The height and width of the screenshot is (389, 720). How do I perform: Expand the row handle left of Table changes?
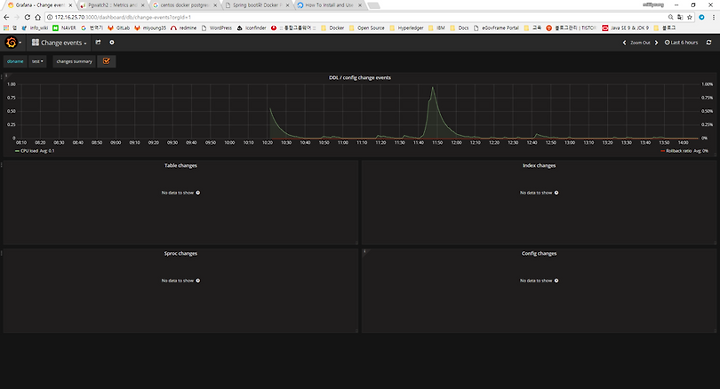(x=2, y=165)
